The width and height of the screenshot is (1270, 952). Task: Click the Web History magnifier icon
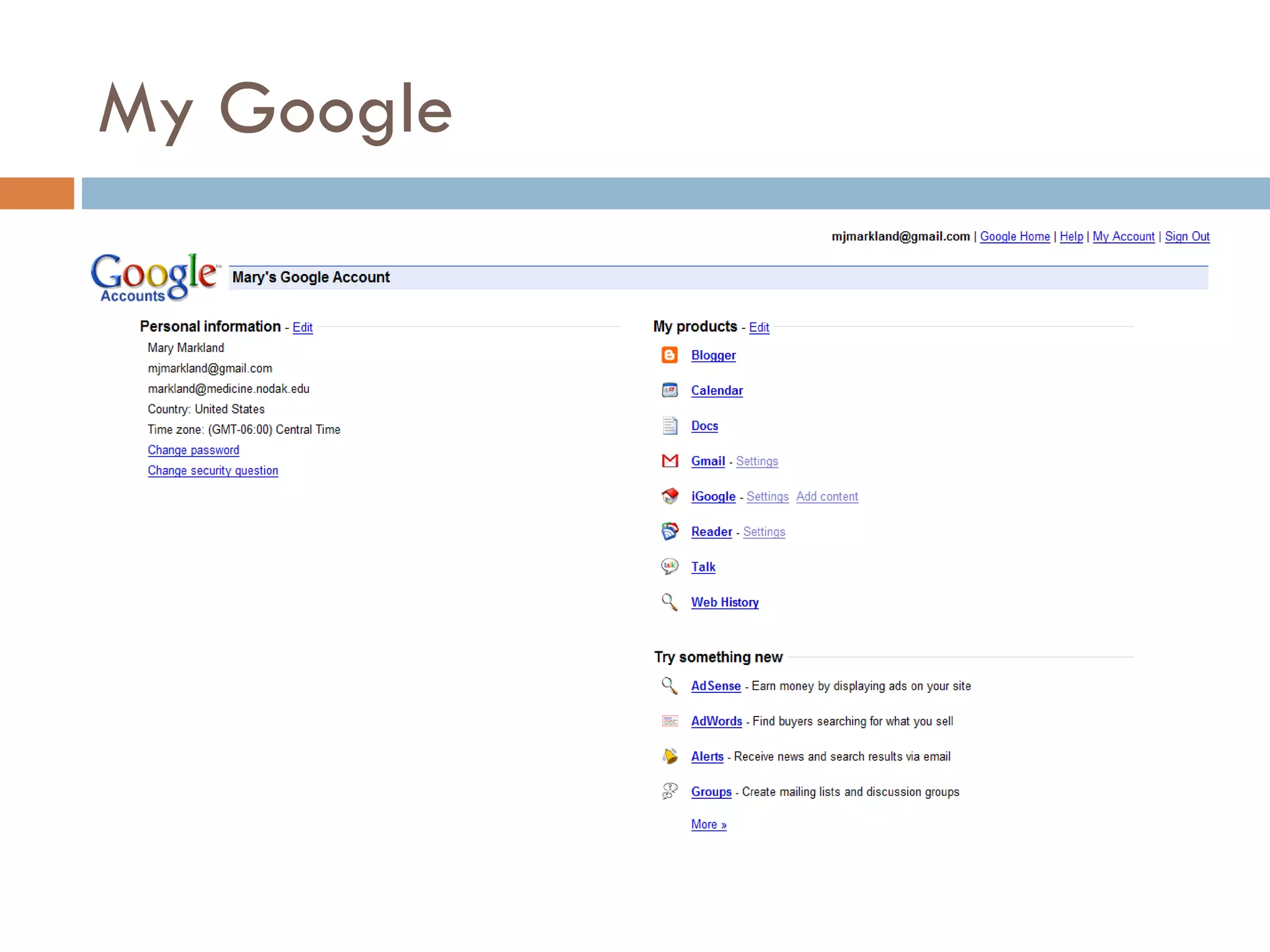(670, 602)
